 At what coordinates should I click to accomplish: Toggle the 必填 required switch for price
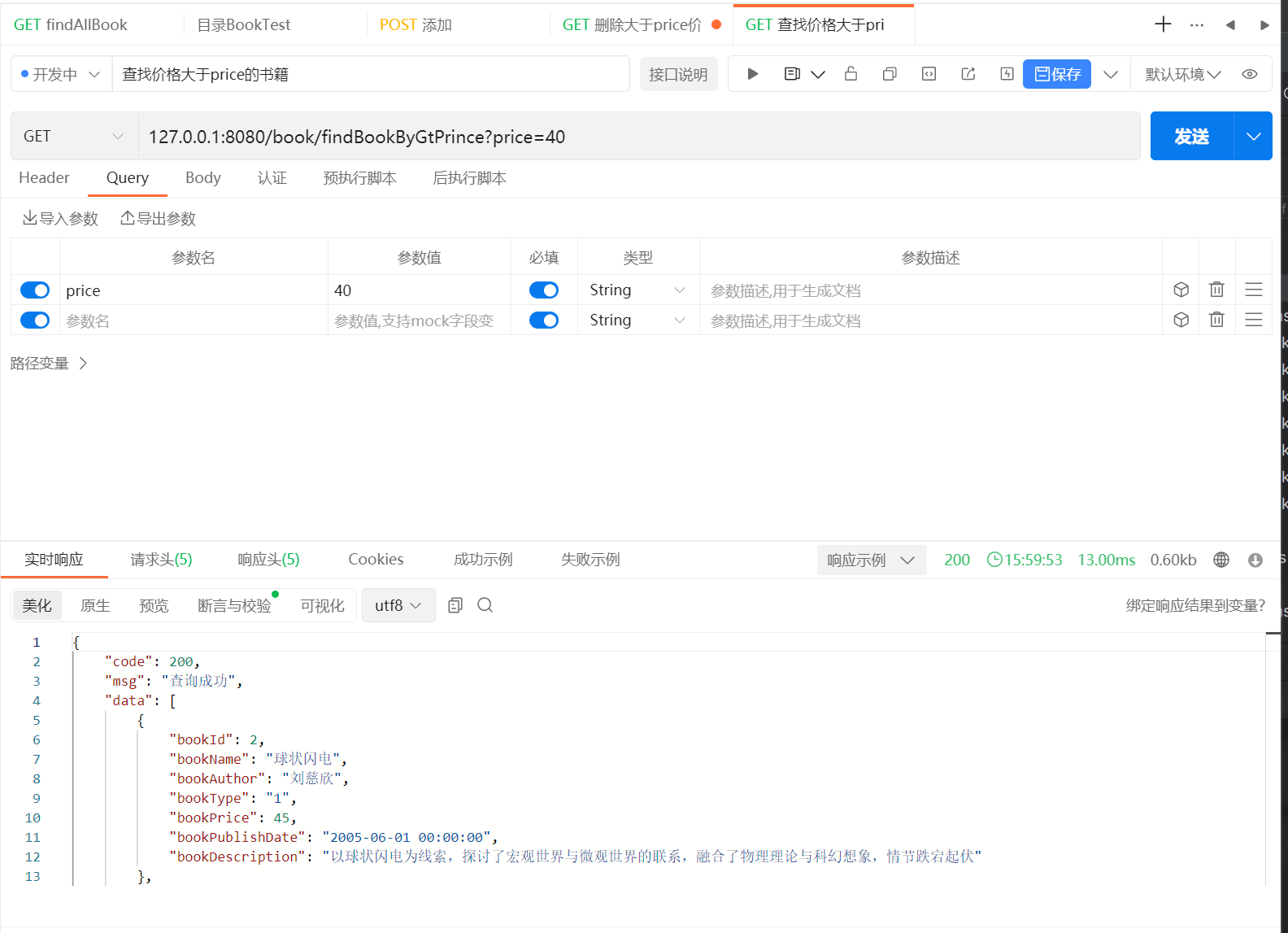click(x=544, y=290)
